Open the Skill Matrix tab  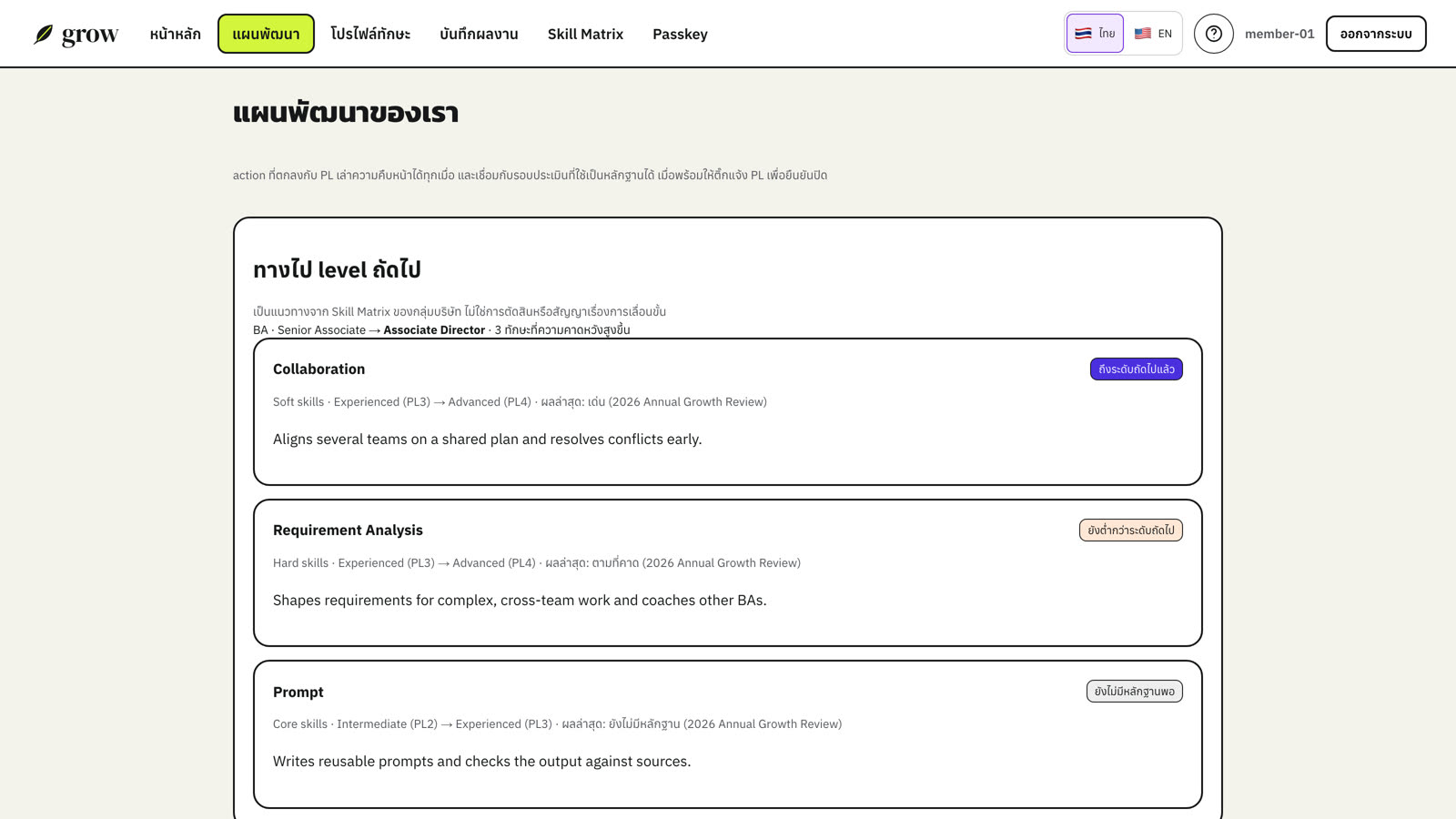(x=585, y=34)
